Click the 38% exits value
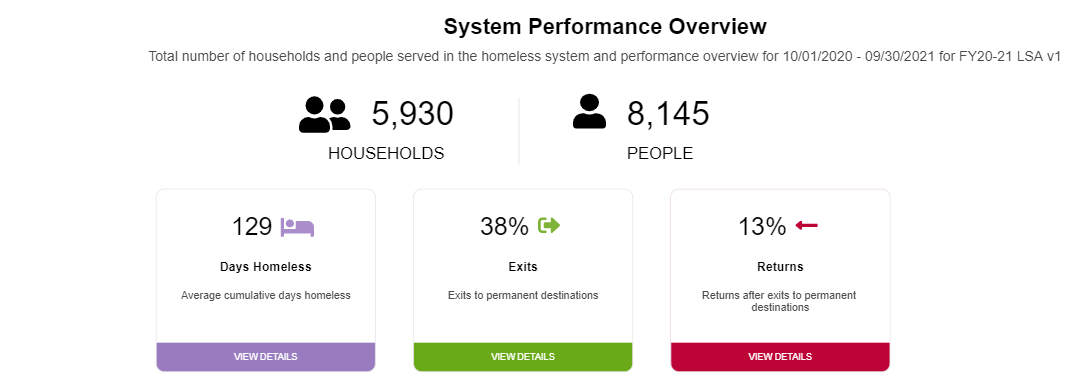1079x389 pixels. [x=504, y=227]
